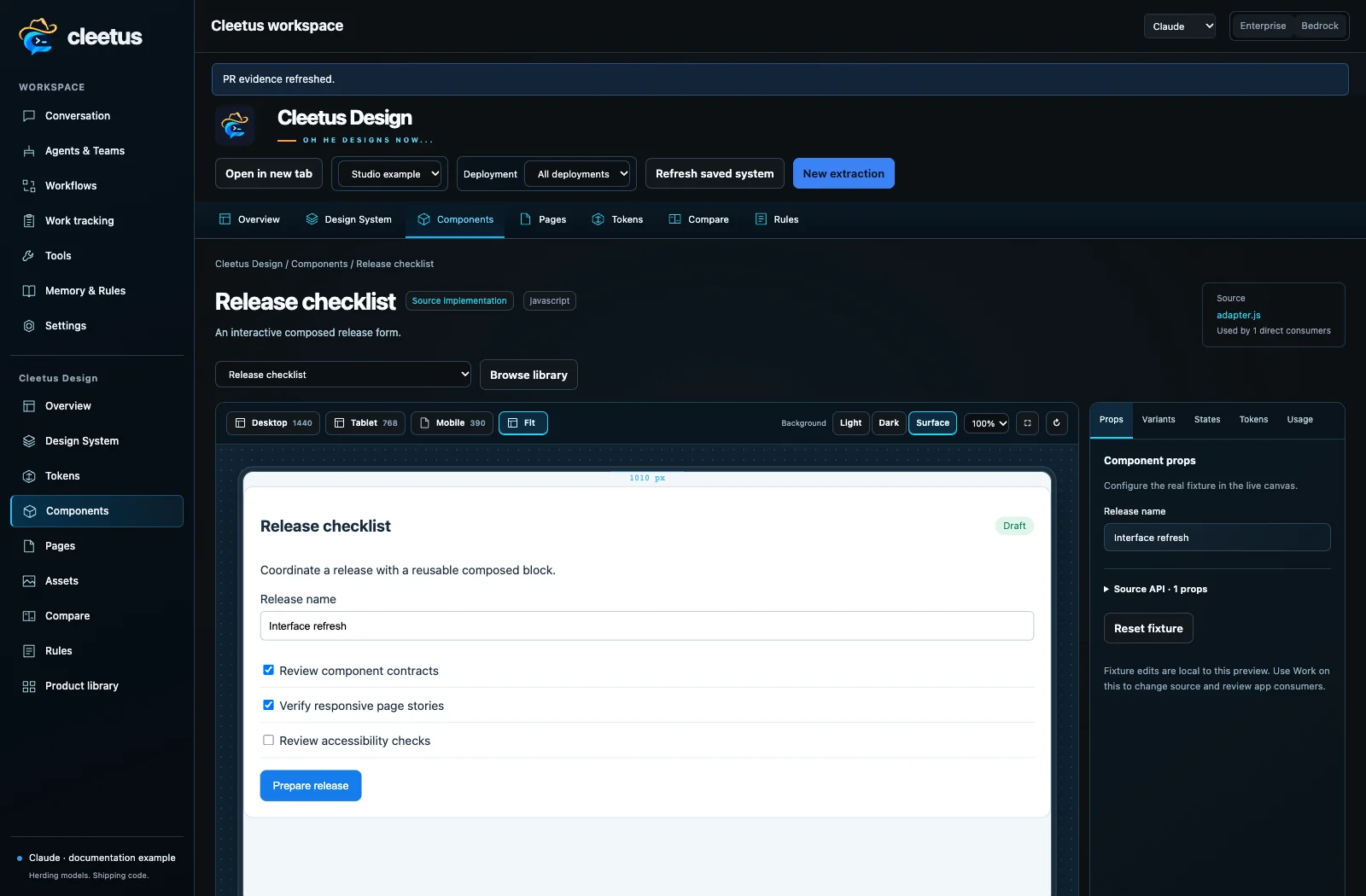Open the 100% zoom dropdown
The height and width of the screenshot is (896, 1366).
[x=987, y=423]
